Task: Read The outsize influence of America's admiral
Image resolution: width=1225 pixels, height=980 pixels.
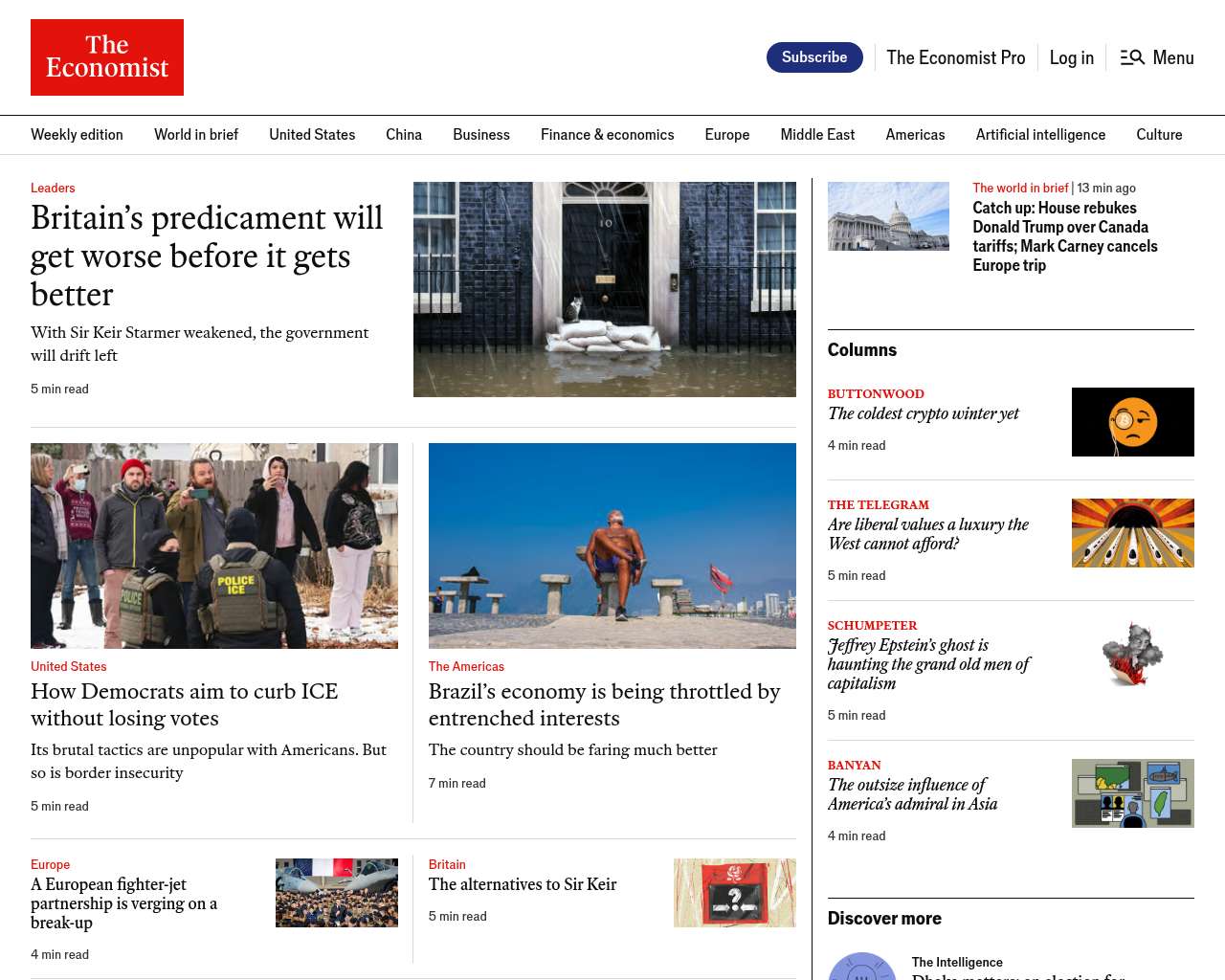Action: pos(913,794)
